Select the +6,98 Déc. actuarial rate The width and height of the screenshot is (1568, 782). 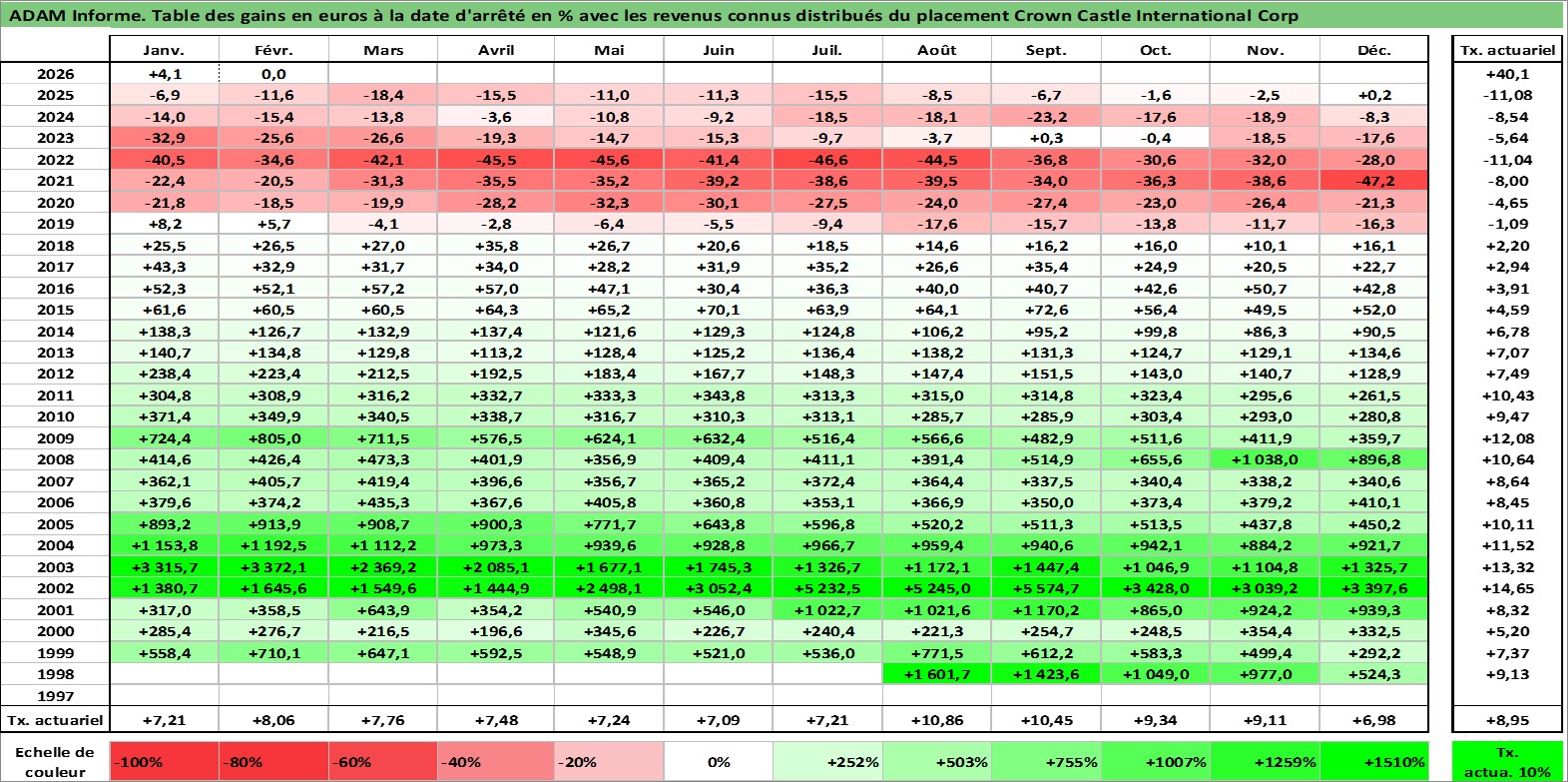1374,720
